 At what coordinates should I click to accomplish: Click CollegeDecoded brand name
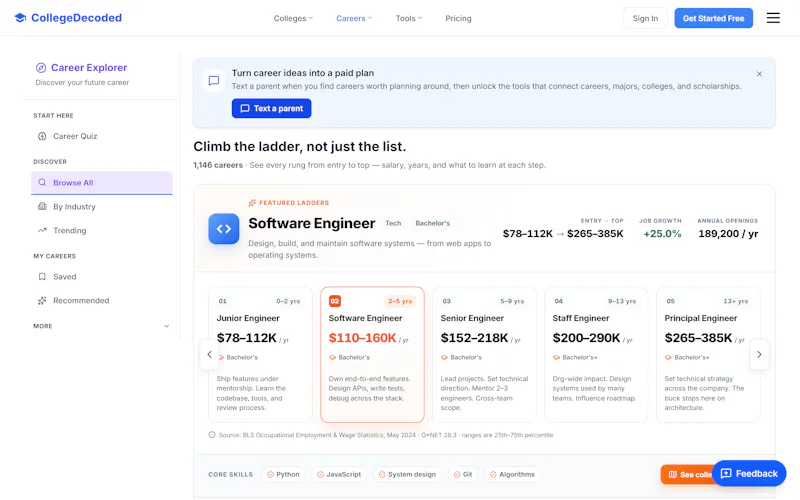click(77, 18)
